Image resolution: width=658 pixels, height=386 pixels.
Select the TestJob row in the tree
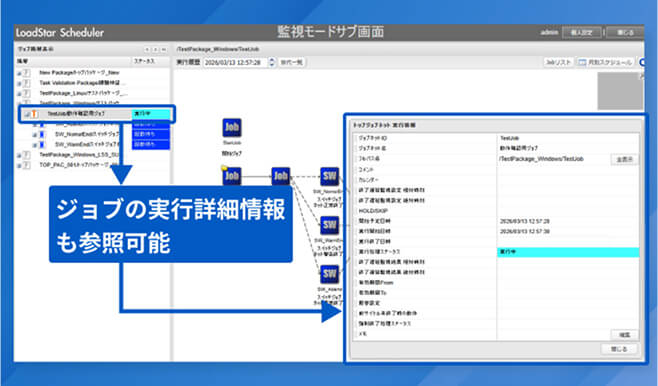[x=96, y=114]
